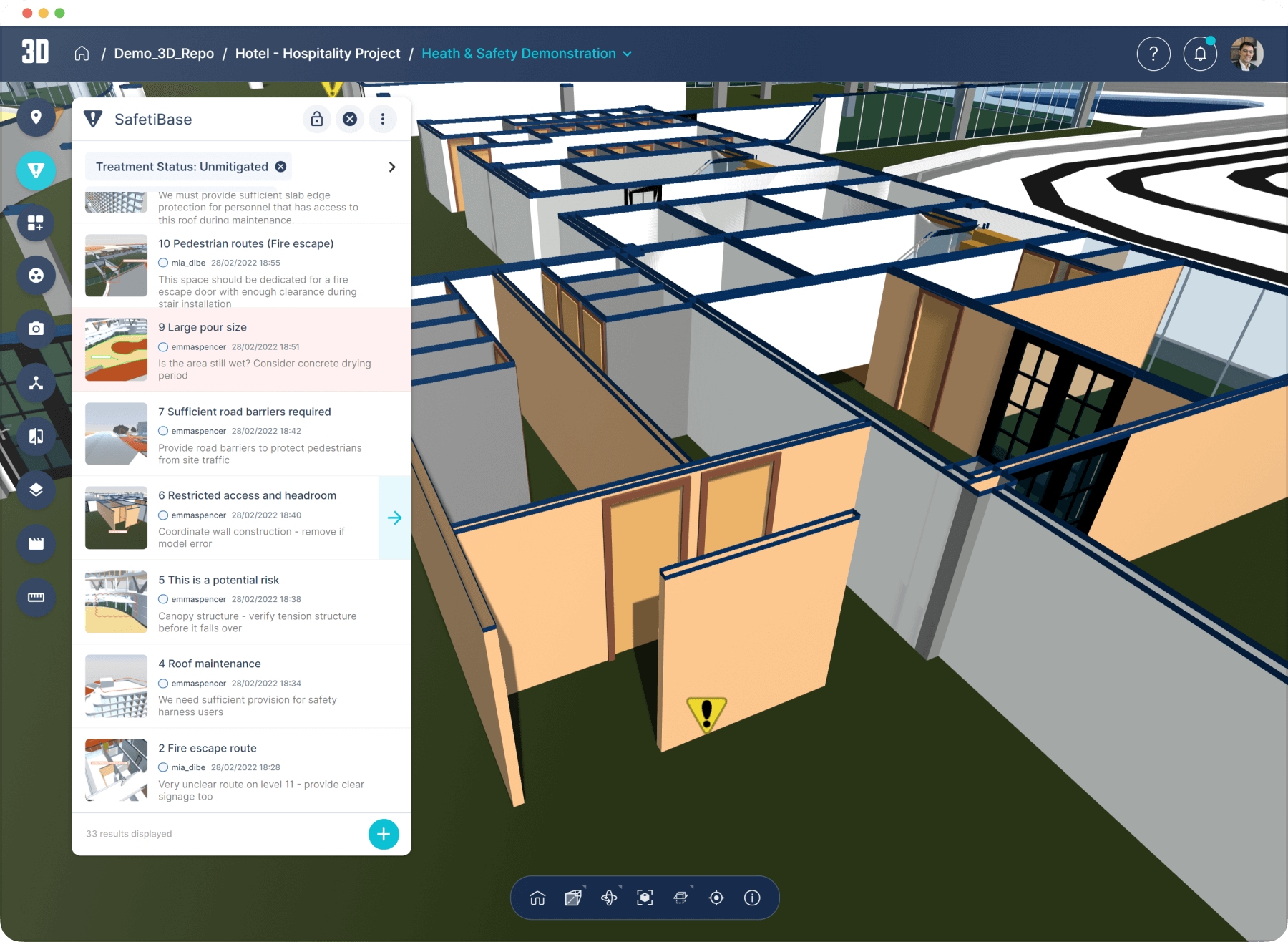Open the model Tree hierarchy panel

click(36, 383)
